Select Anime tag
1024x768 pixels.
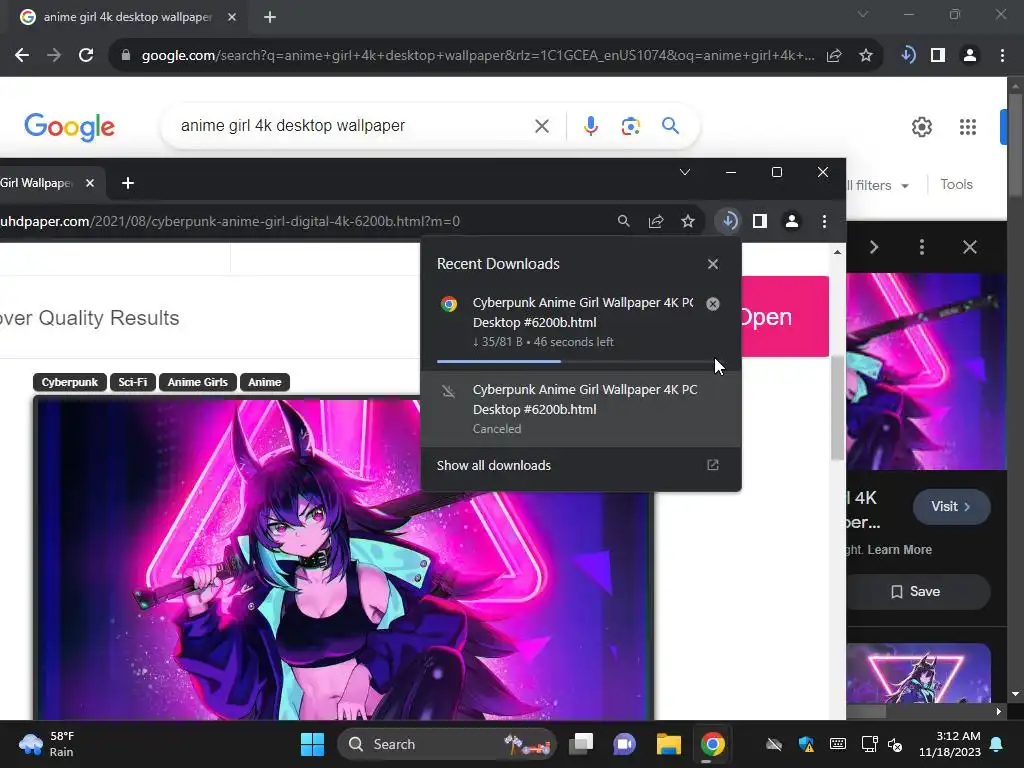(x=264, y=382)
